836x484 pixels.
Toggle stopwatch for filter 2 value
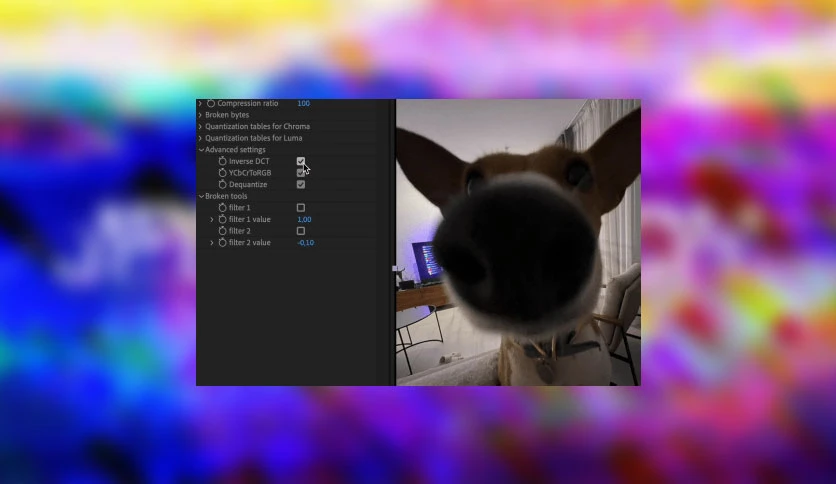click(223, 243)
